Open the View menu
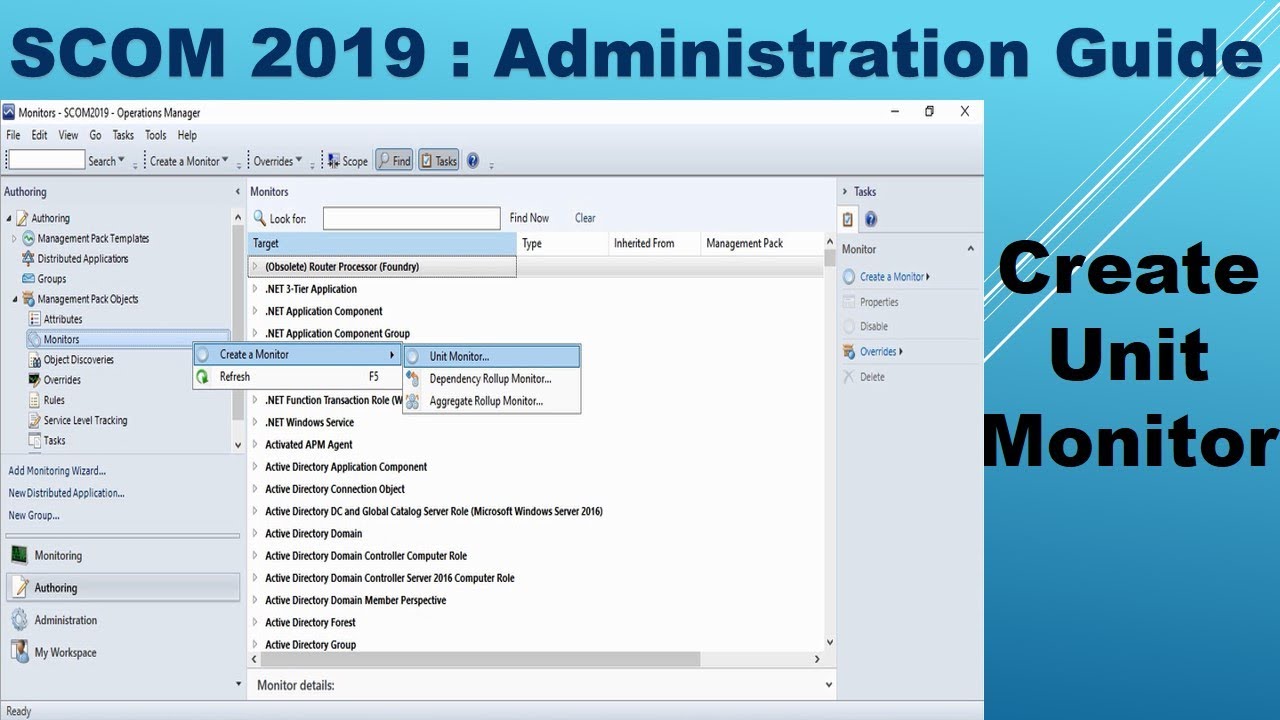1280x720 pixels. [x=68, y=135]
